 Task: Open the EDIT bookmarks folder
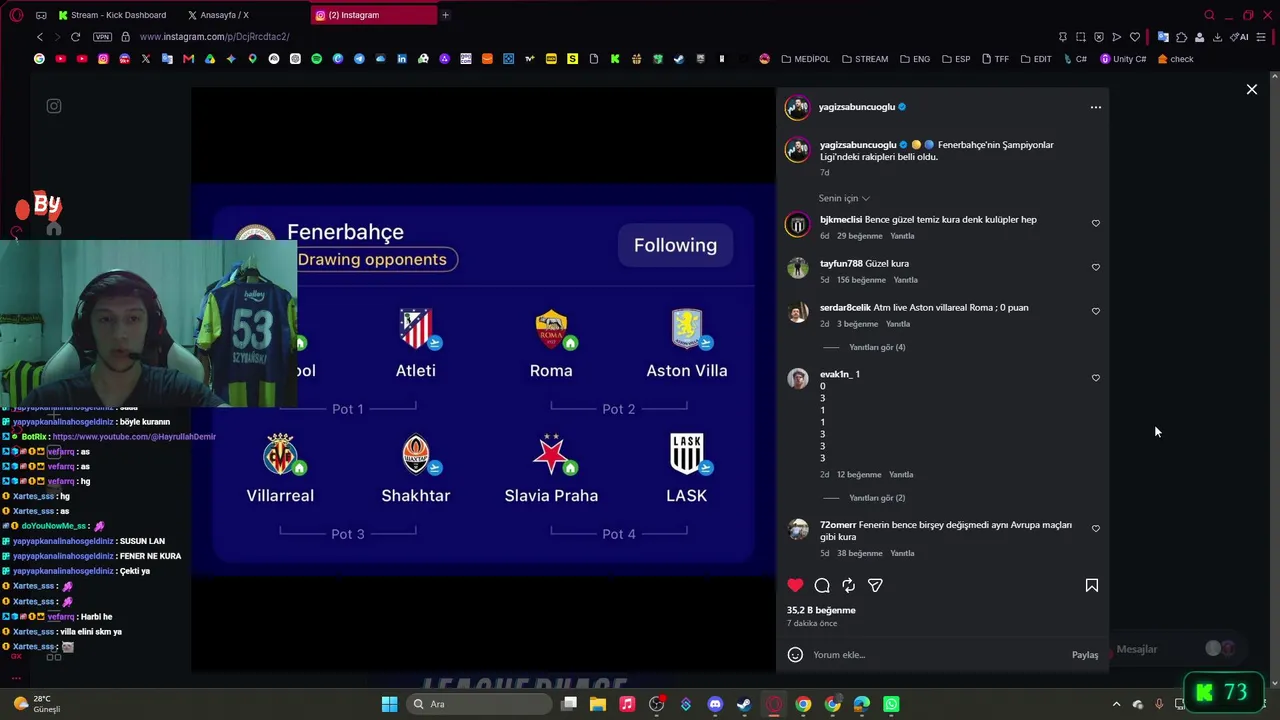(1036, 59)
